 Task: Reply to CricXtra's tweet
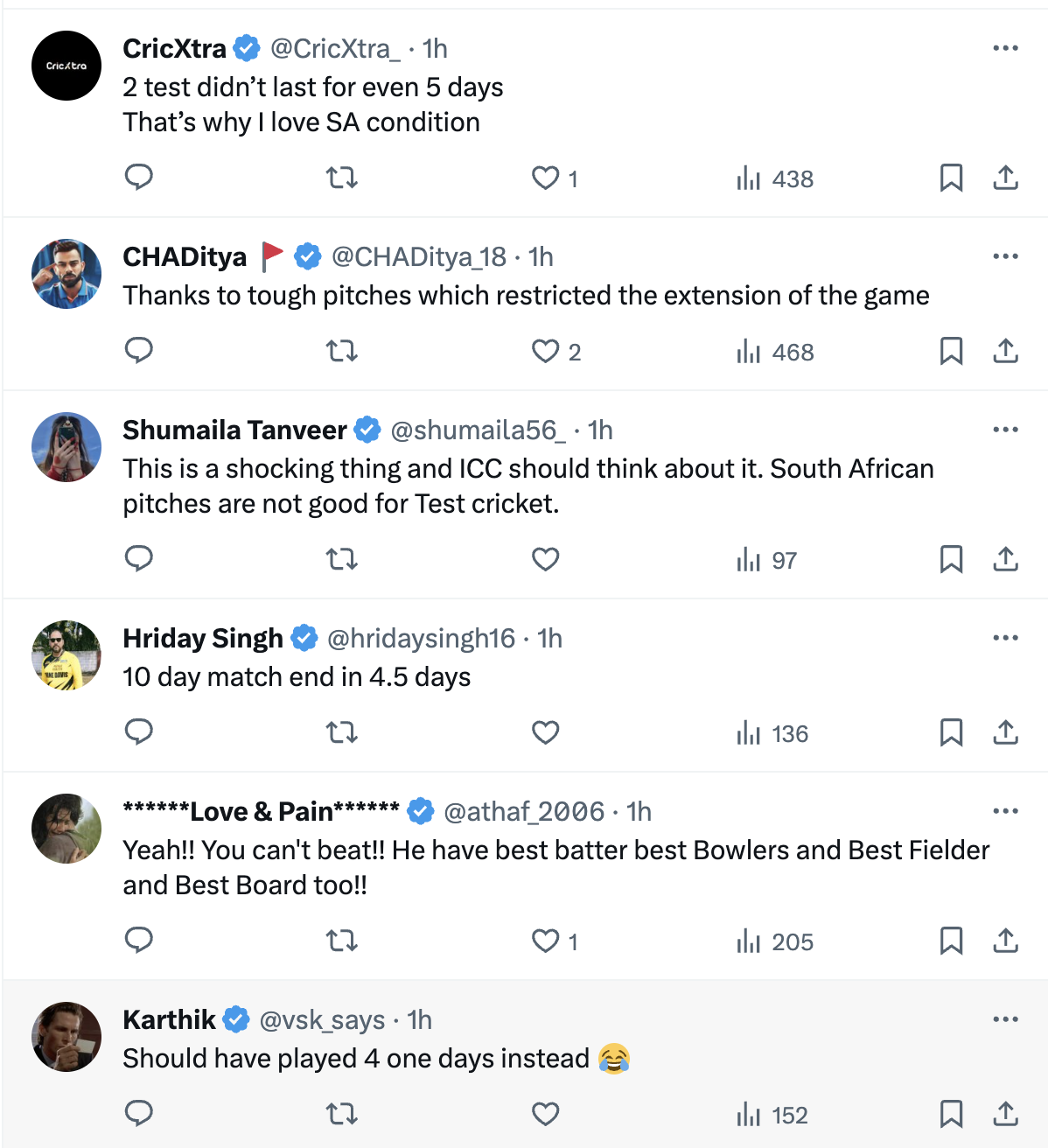139,178
